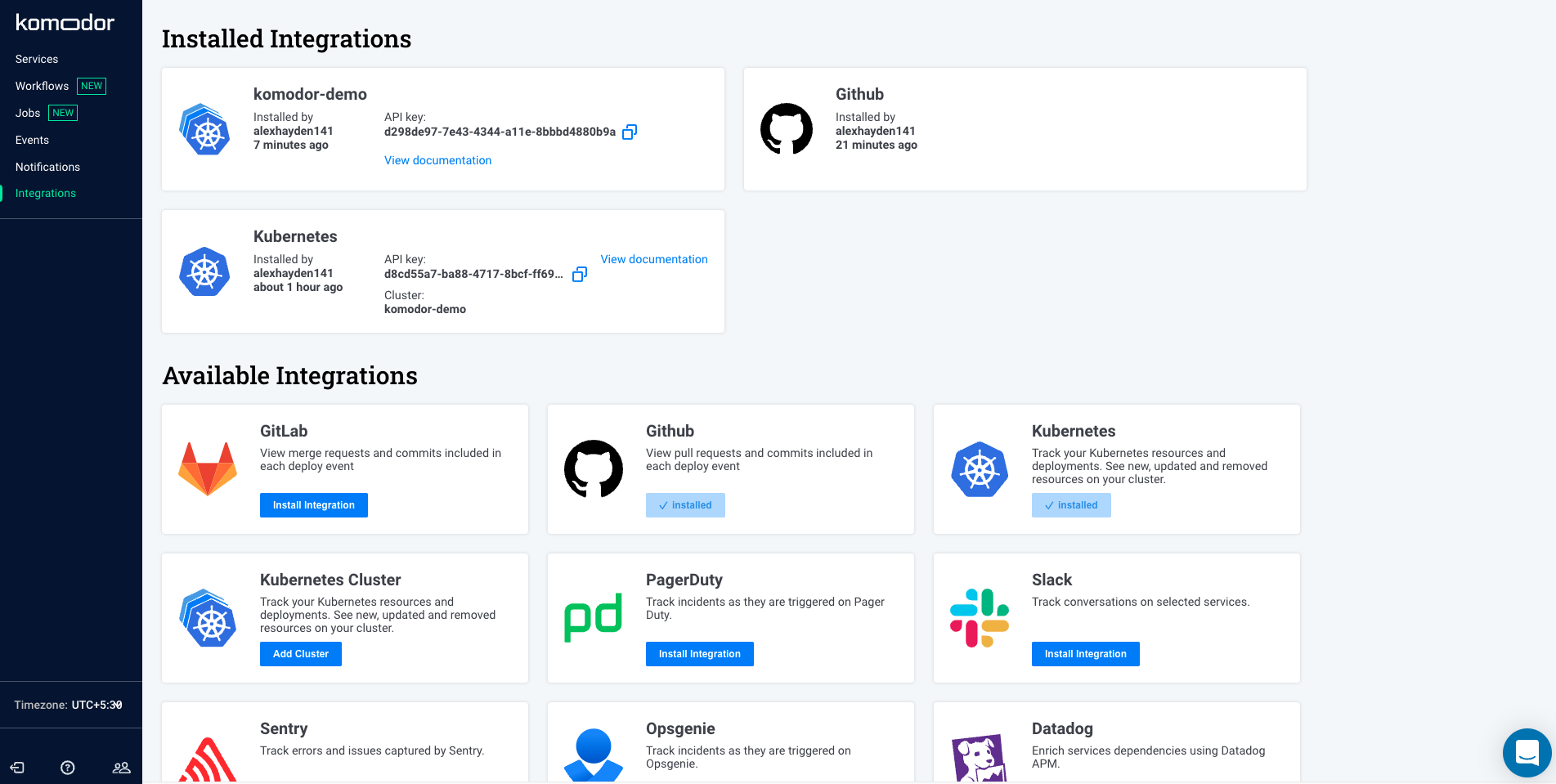Click the Github logo in Installed Integrations

(787, 128)
